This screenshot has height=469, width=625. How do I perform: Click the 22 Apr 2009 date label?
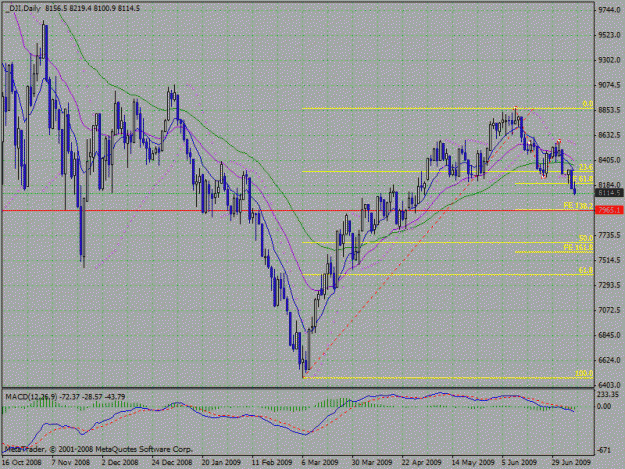click(422, 462)
